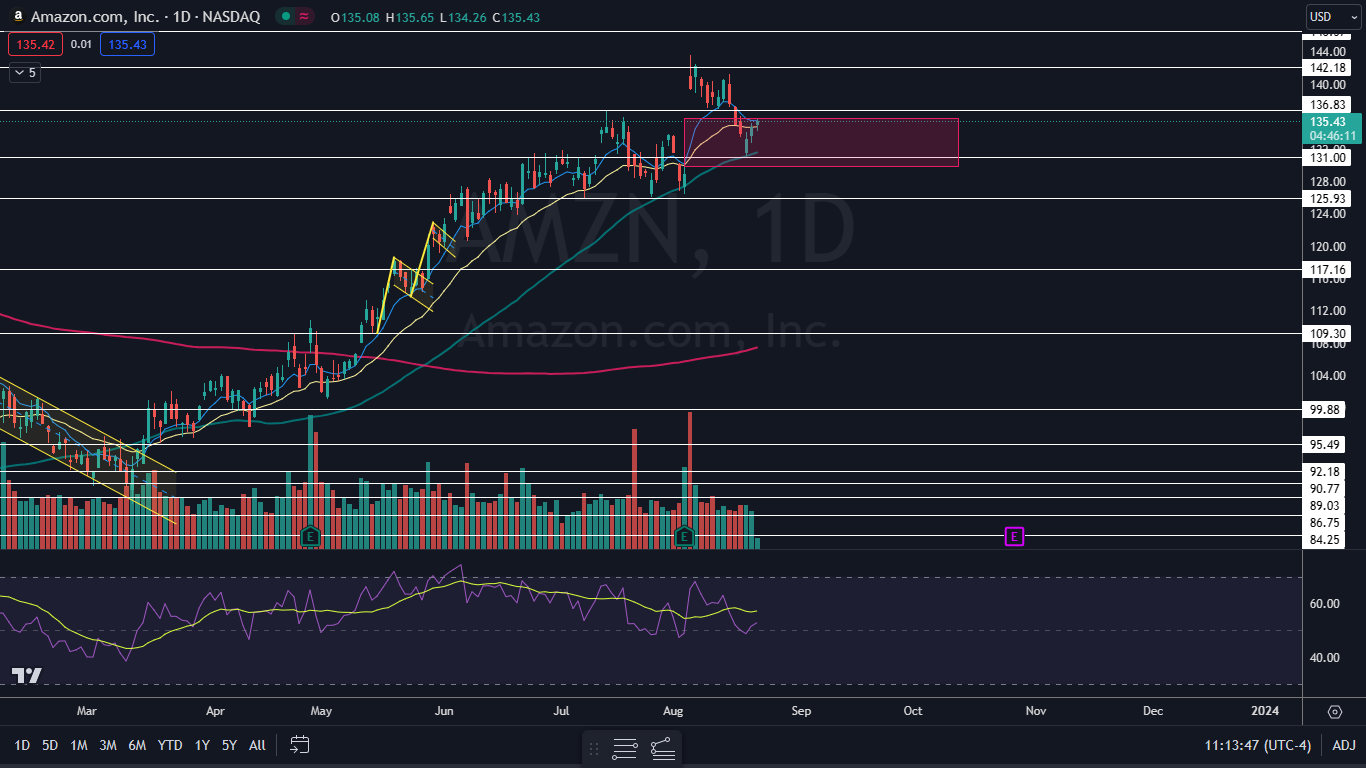1366x768 pixels.
Task: Click the purple upcoming earnings marker
Action: [x=1014, y=537]
